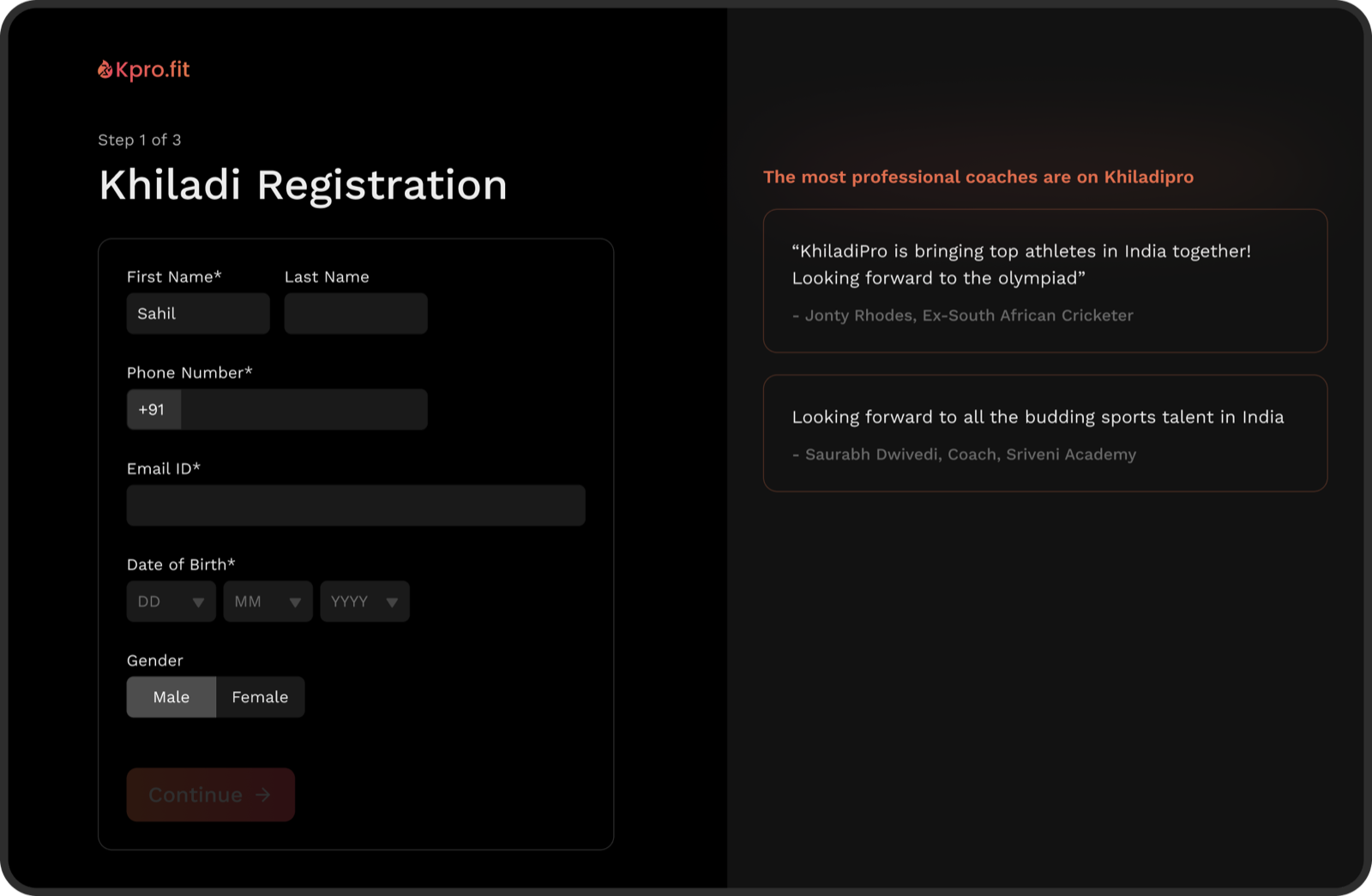Viewport: 1372px width, 896px height.
Task: Click the Jonty Rhodes testimonial quote
Action: (x=1021, y=264)
